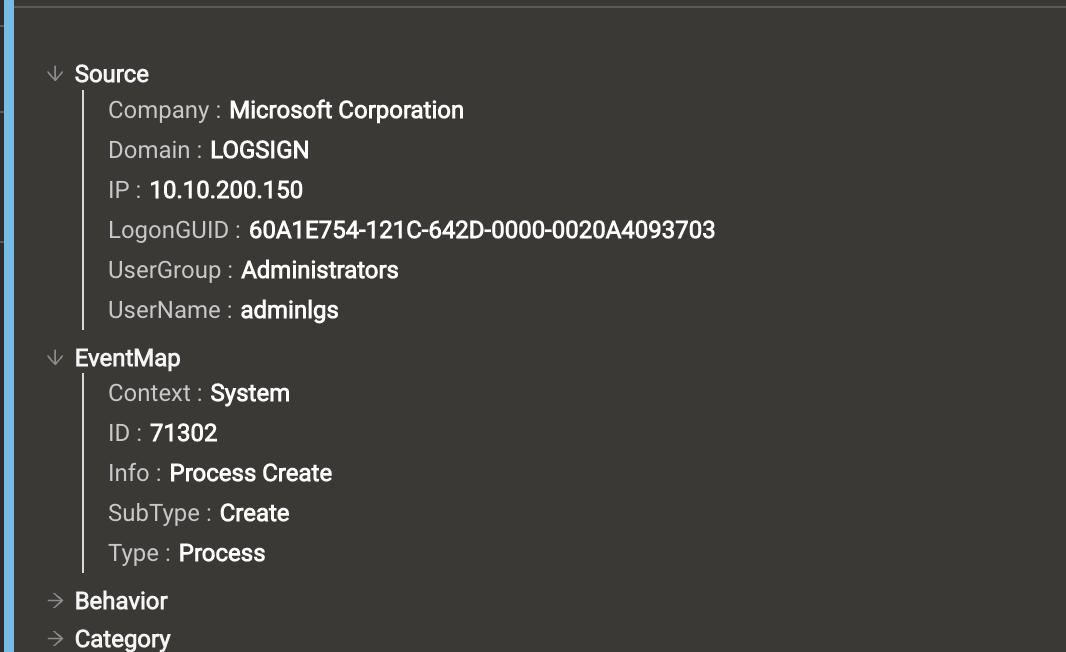
Task: Click the SubType field label
Action: [154, 513]
